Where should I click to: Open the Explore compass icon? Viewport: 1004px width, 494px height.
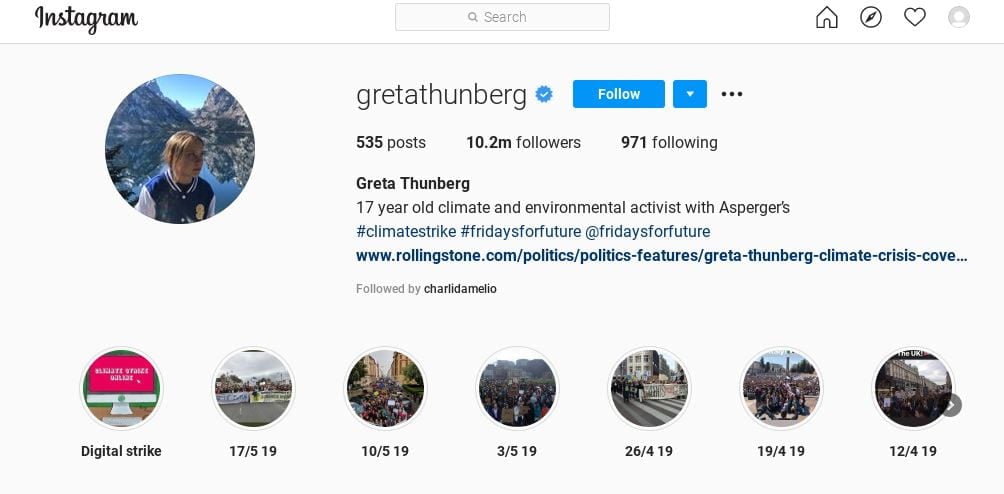871,17
